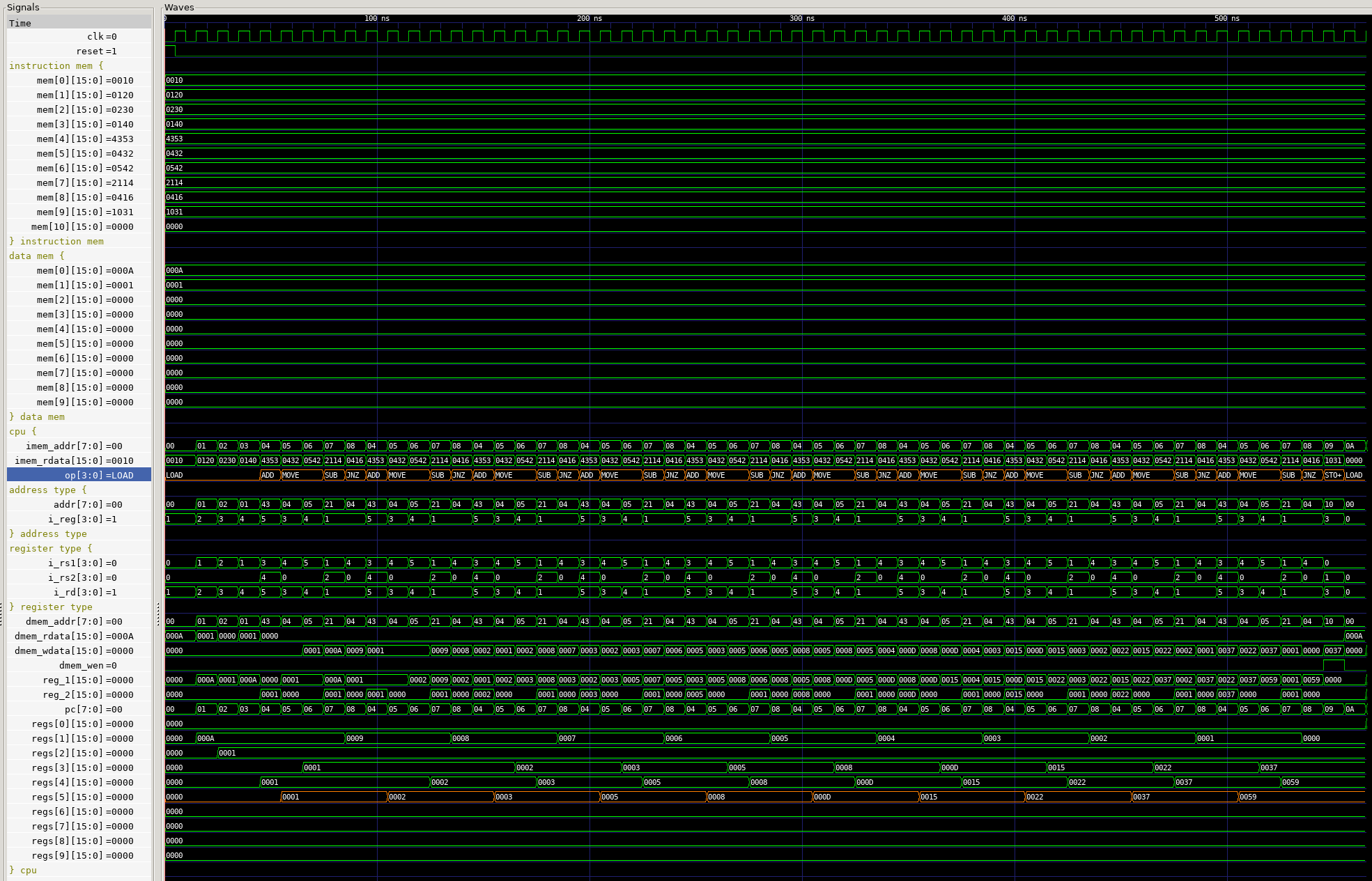The height and width of the screenshot is (881, 1372).
Task: Select the pc[7:0] =00 signal
Action: [x=79, y=709]
